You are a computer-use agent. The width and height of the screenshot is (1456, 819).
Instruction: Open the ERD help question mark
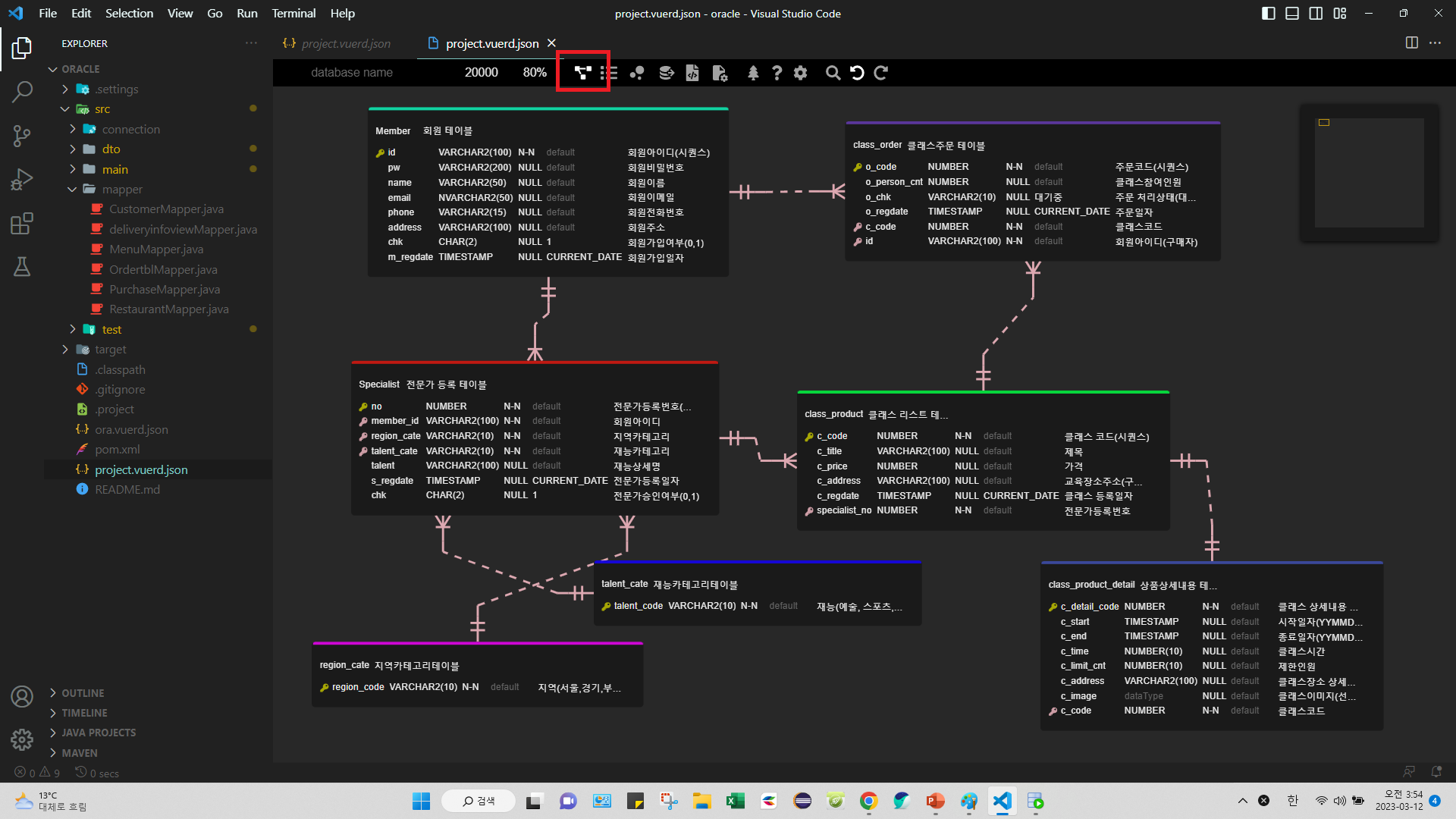pos(777,73)
